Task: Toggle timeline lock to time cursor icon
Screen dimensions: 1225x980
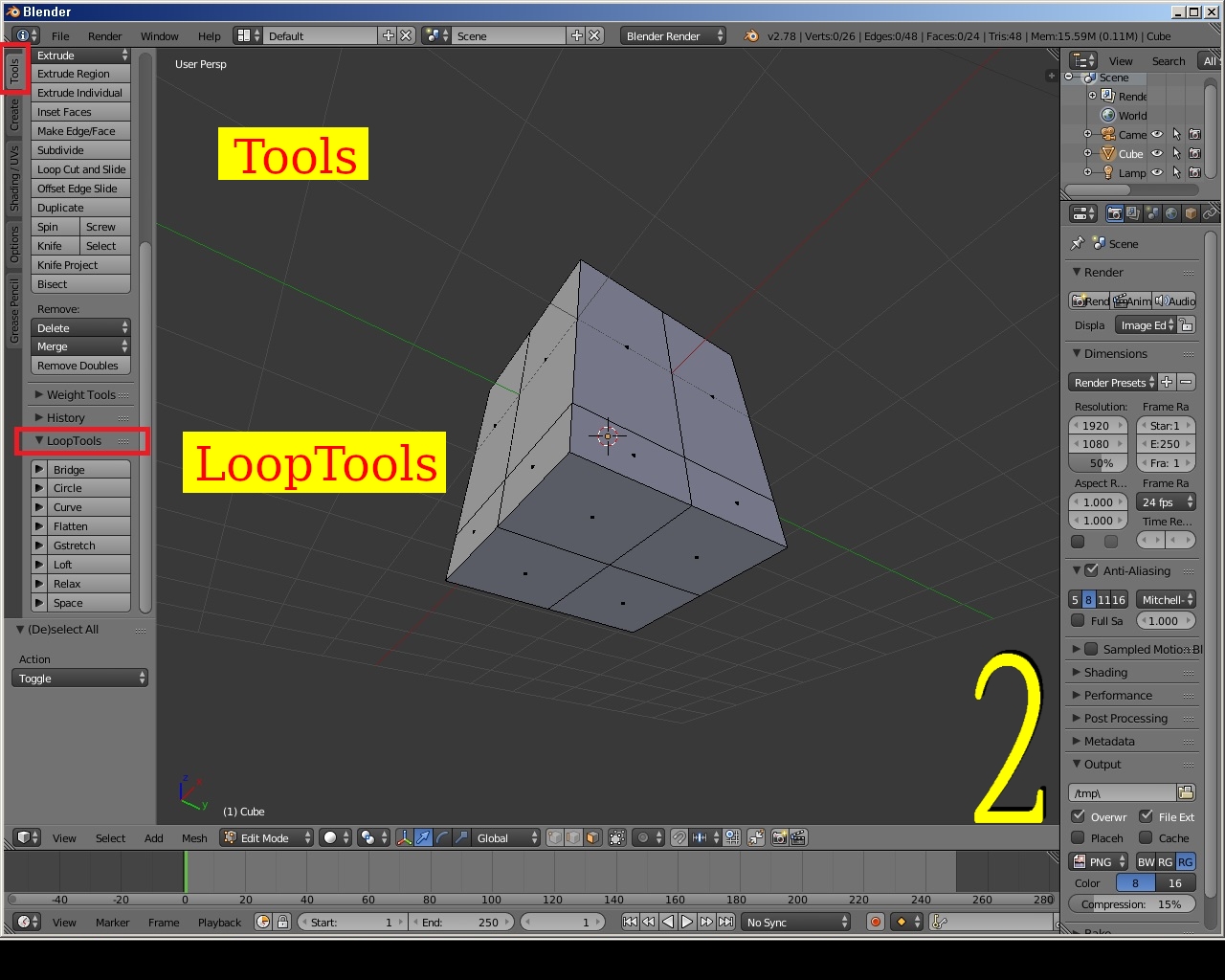Action: point(282,922)
